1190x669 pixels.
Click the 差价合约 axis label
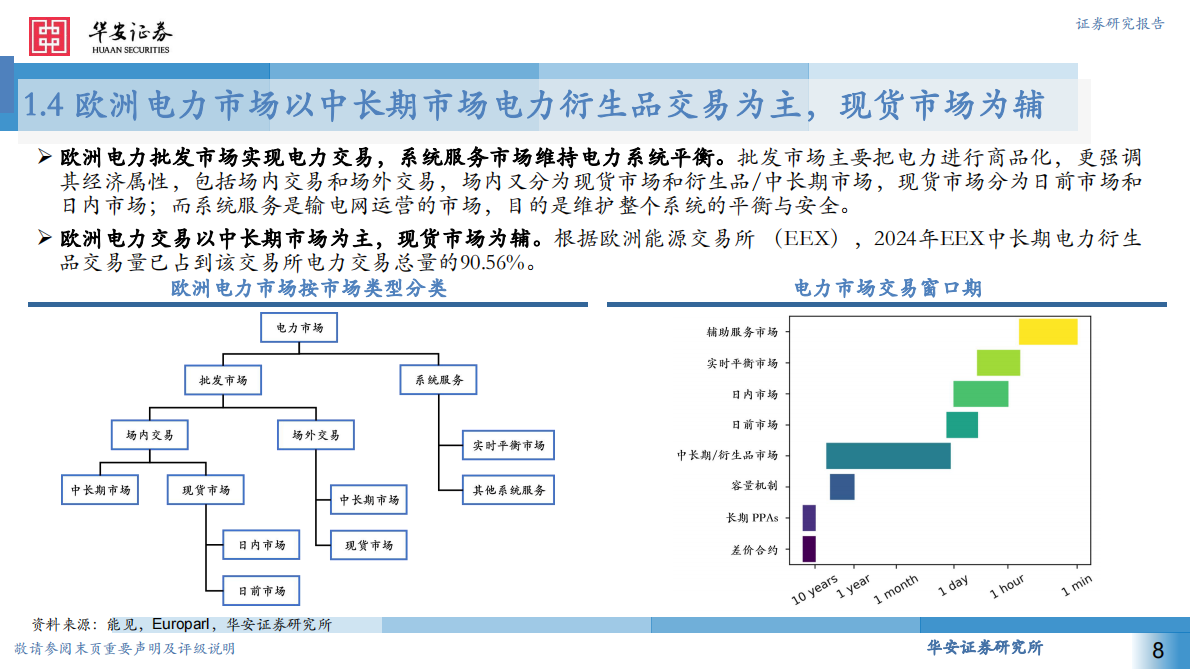pos(754,550)
